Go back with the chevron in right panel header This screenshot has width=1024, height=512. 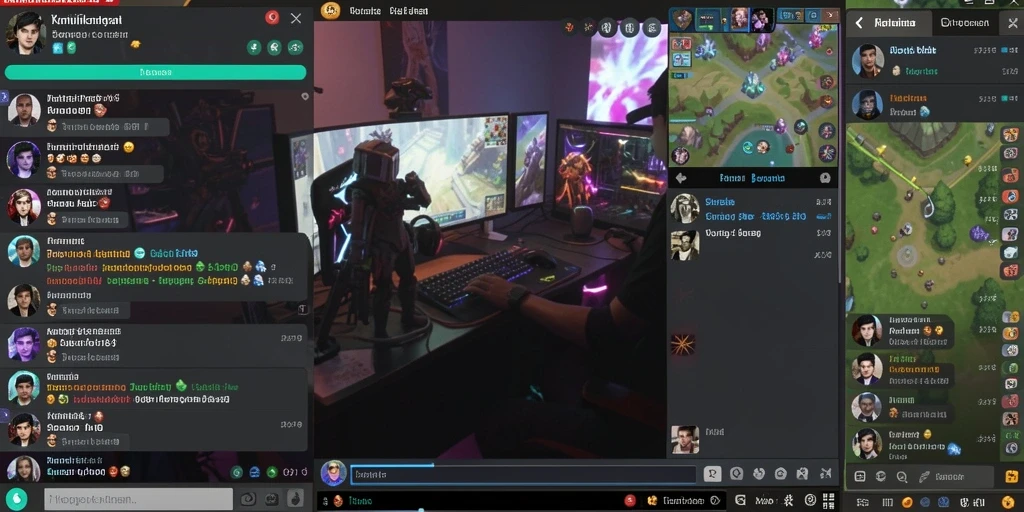pos(859,24)
